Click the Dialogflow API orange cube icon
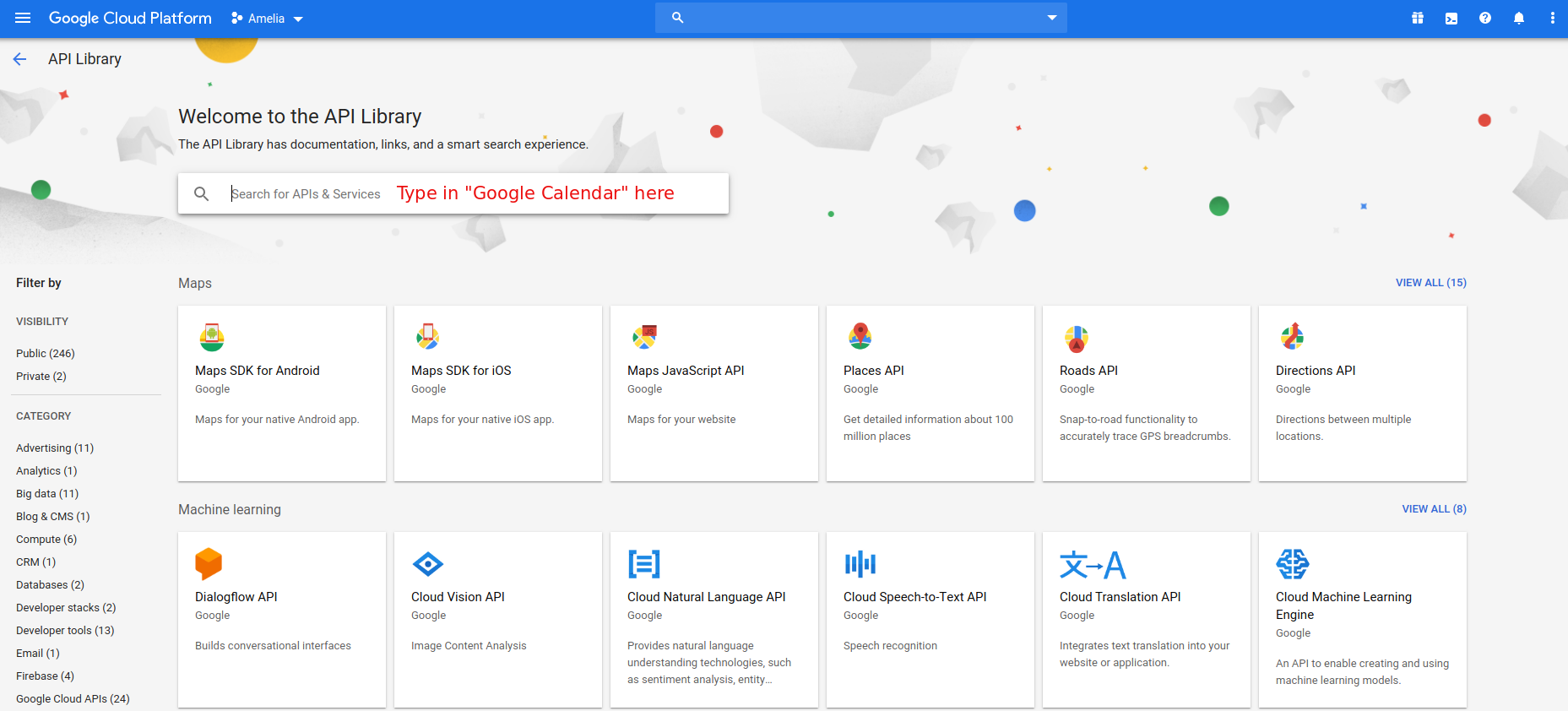Viewport: 1568px width, 711px height. pyautogui.click(x=209, y=563)
